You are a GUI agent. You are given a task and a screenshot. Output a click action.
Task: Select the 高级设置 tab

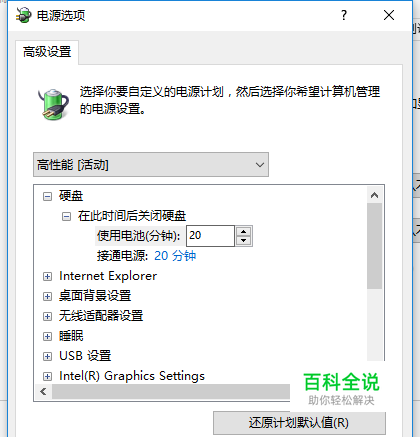coord(47,52)
